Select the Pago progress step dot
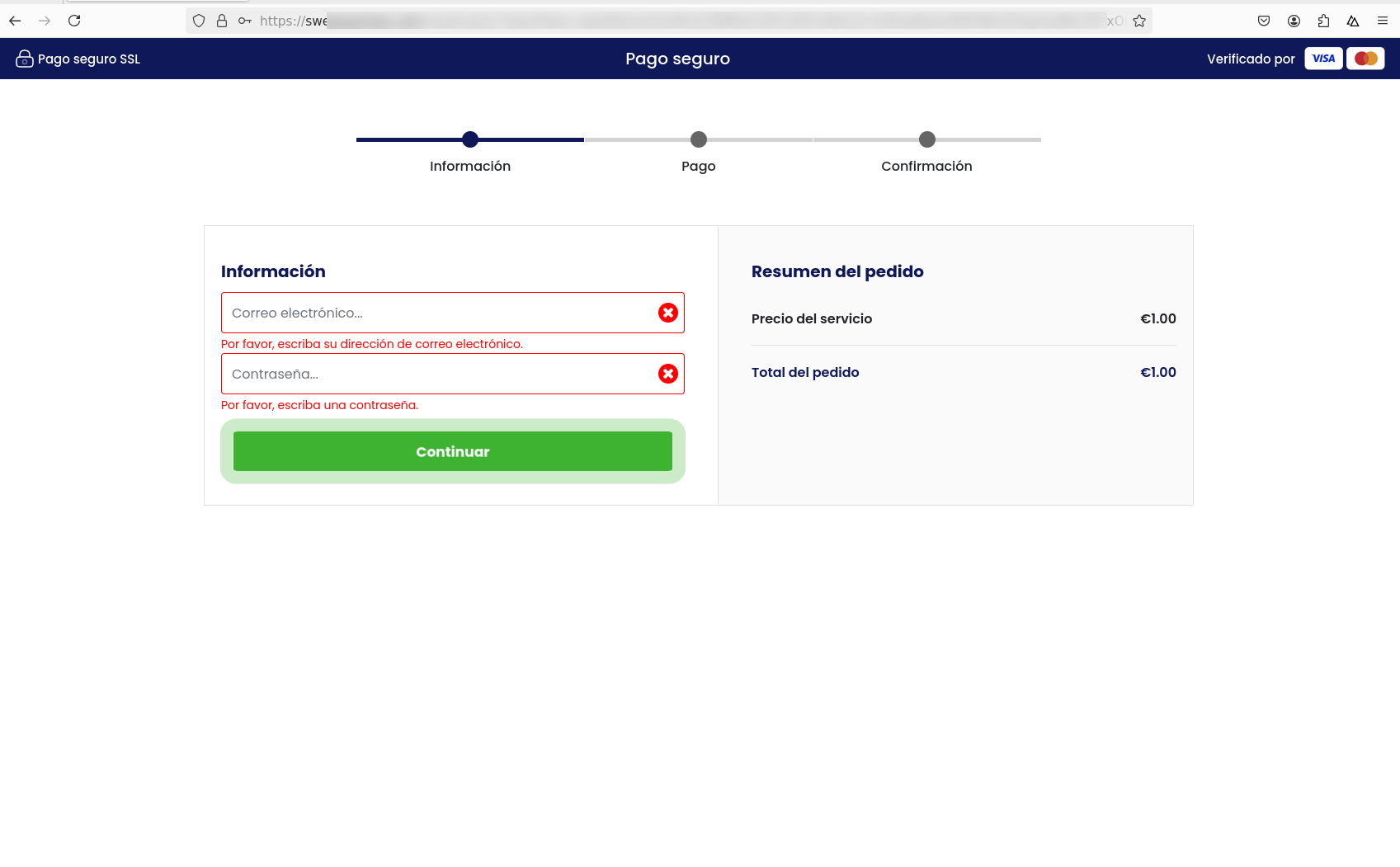Viewport: 1400px width, 867px height. coord(699,139)
